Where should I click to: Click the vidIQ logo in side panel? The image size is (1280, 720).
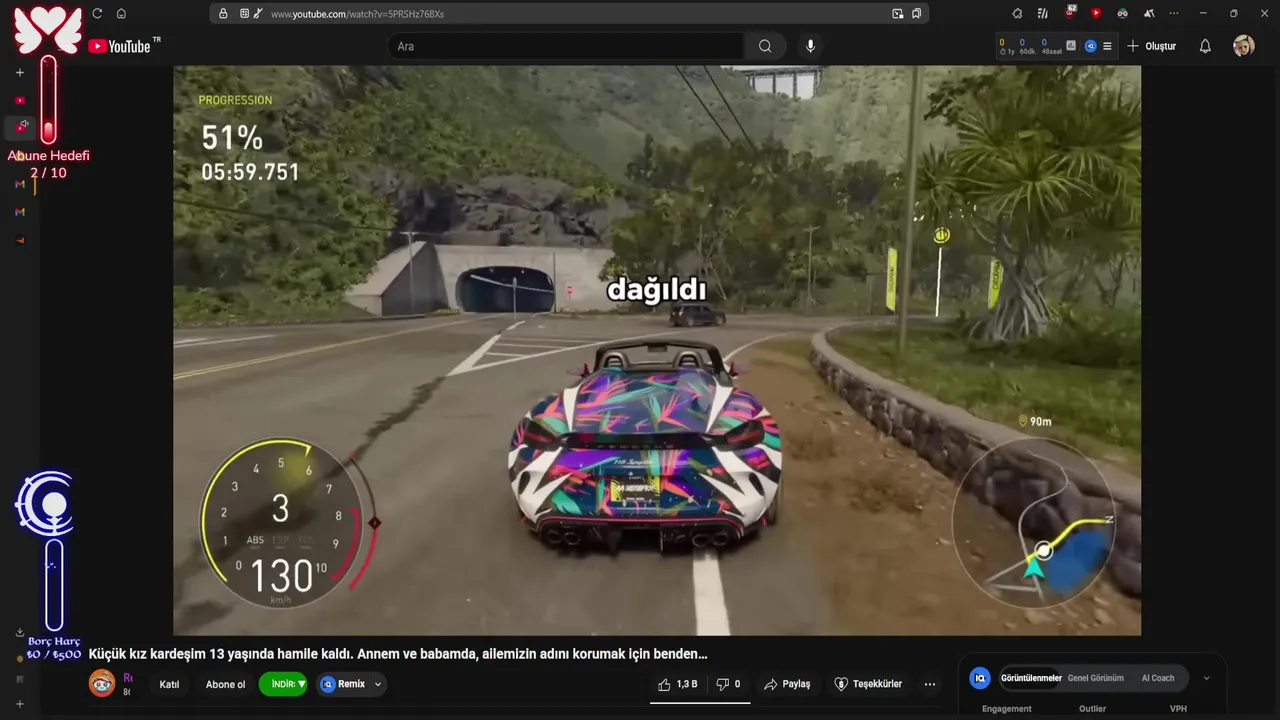point(980,678)
